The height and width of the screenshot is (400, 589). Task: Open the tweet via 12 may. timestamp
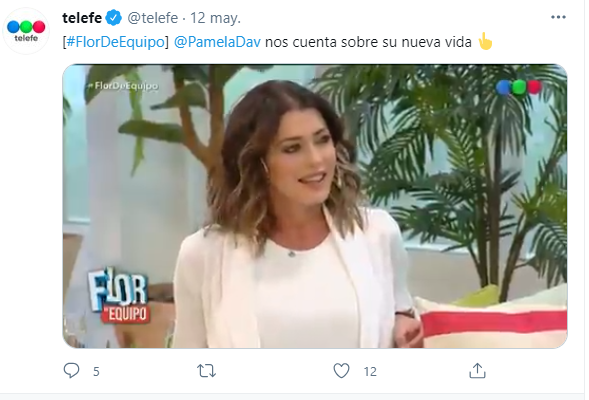tap(215, 18)
